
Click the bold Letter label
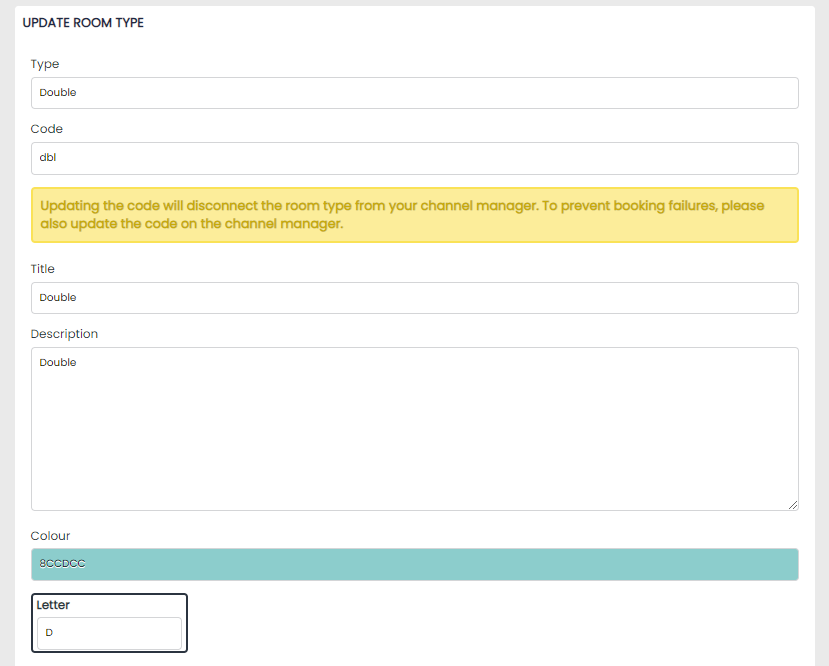coord(53,605)
